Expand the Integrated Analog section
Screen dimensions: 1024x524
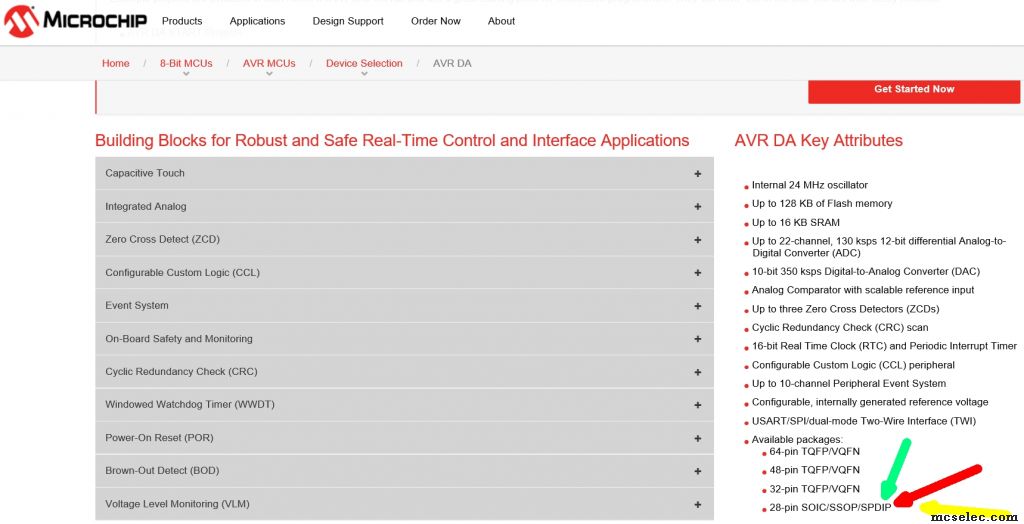[x=404, y=206]
